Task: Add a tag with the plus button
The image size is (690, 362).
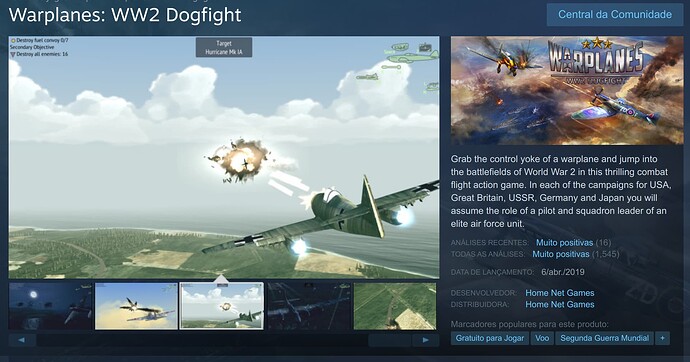Action: click(662, 338)
